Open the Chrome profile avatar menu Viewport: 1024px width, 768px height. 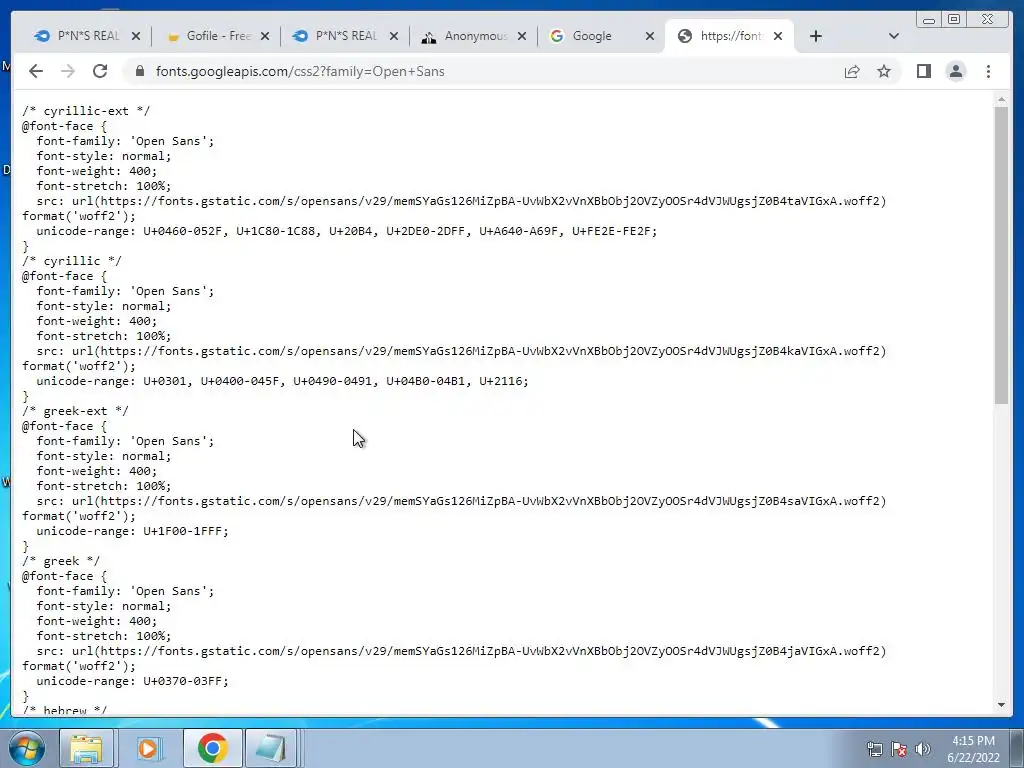(956, 71)
